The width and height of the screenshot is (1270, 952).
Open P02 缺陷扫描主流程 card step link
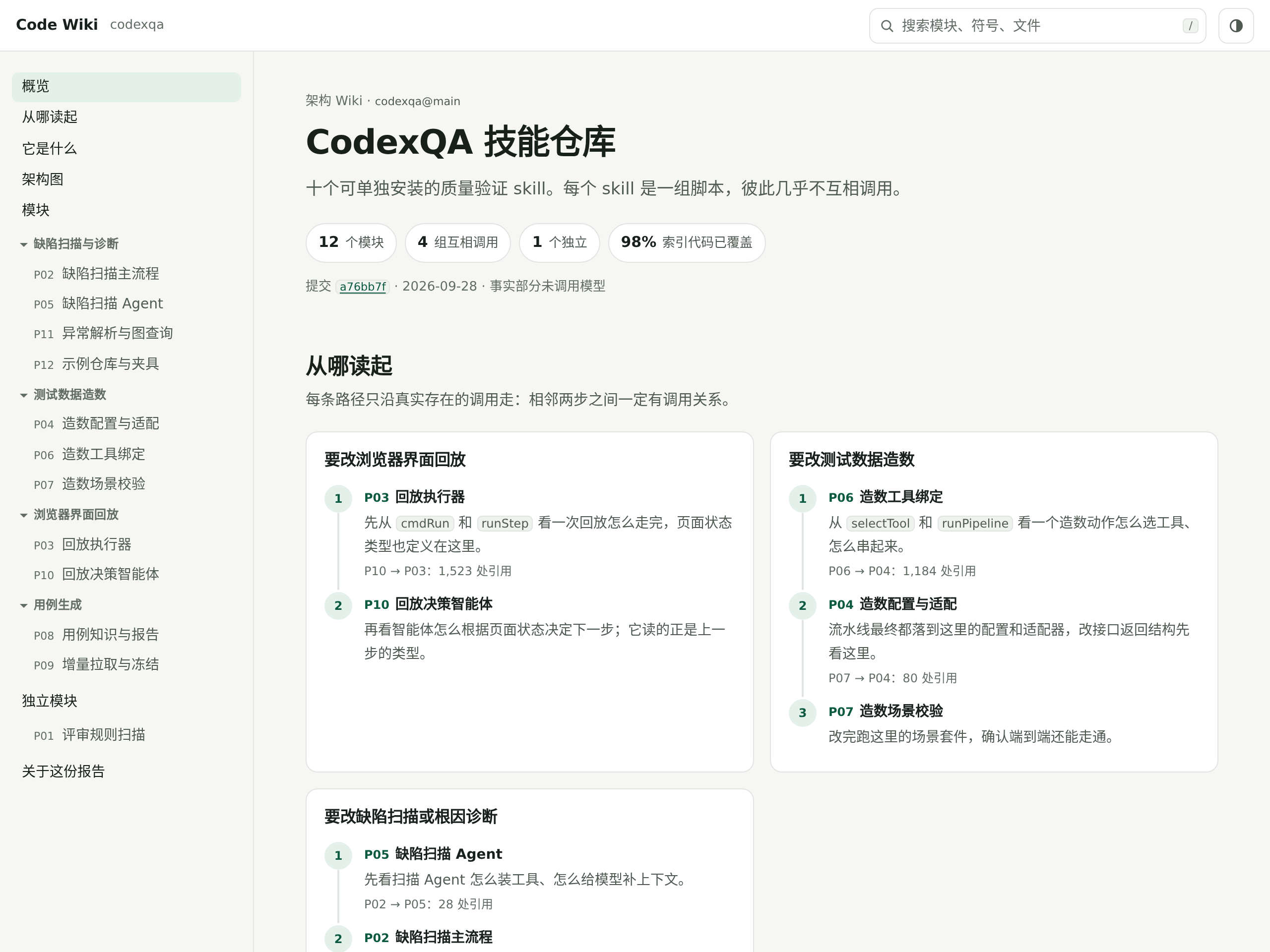[x=428, y=938]
